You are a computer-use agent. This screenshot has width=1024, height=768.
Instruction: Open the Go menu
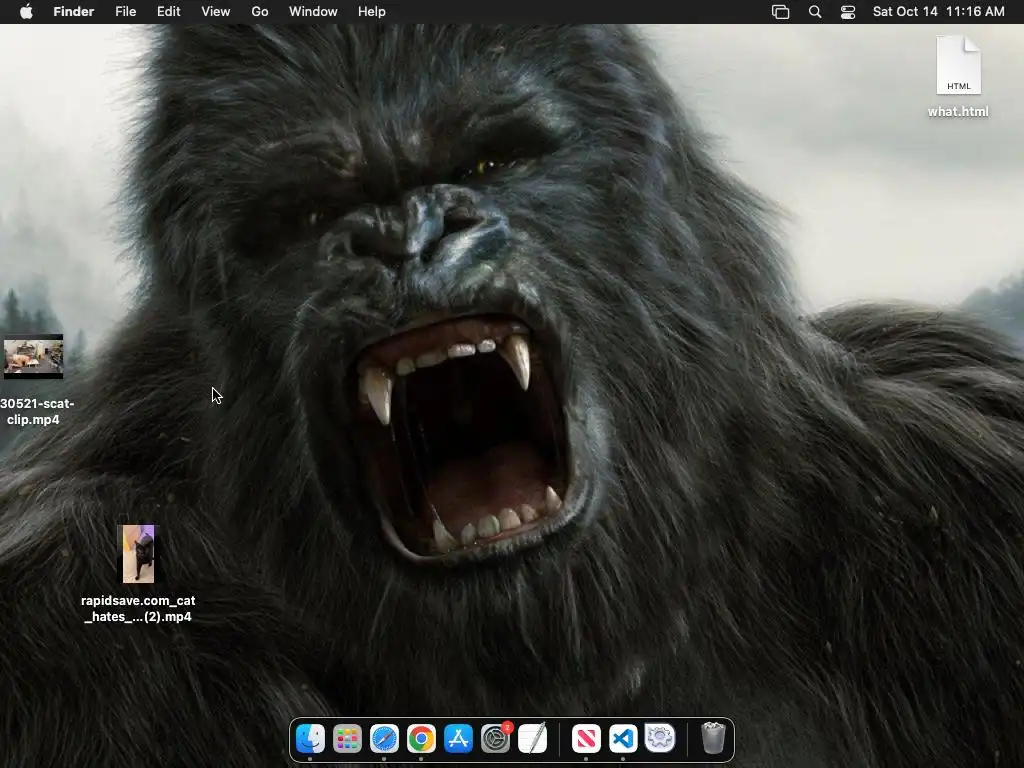click(260, 12)
